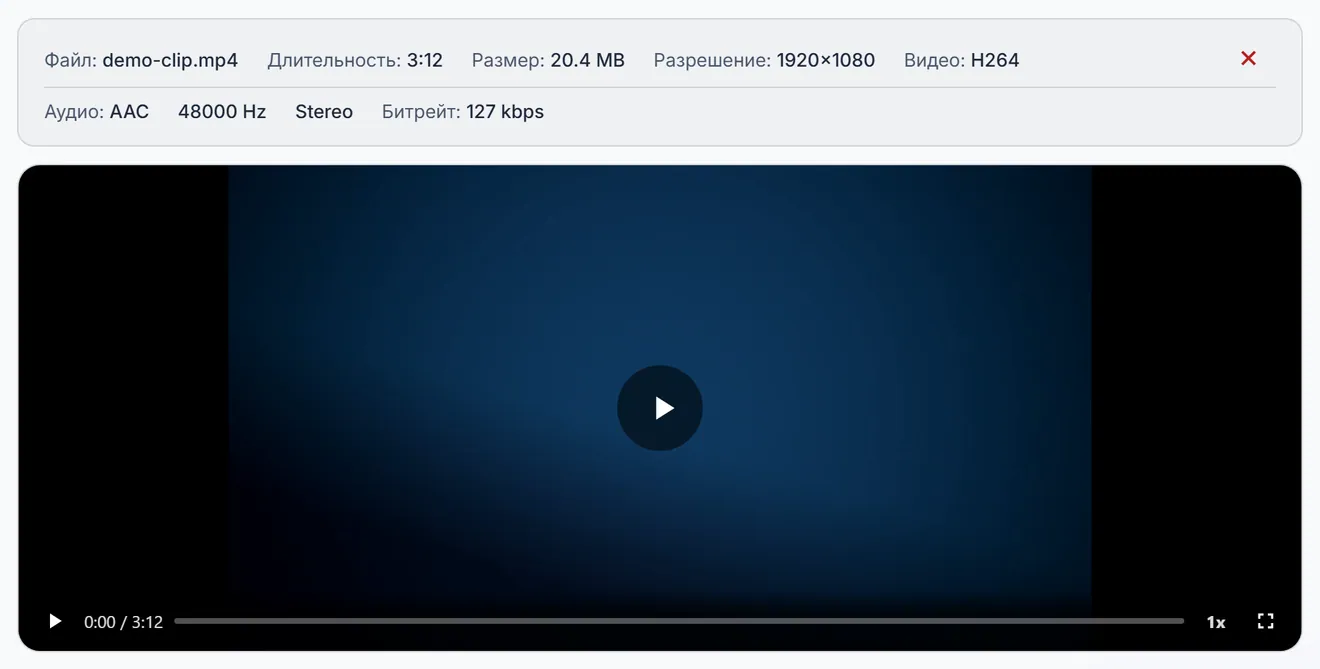Viewport: 1320px width, 669px height.
Task: Click the video codec value H264
Action: 995,60
